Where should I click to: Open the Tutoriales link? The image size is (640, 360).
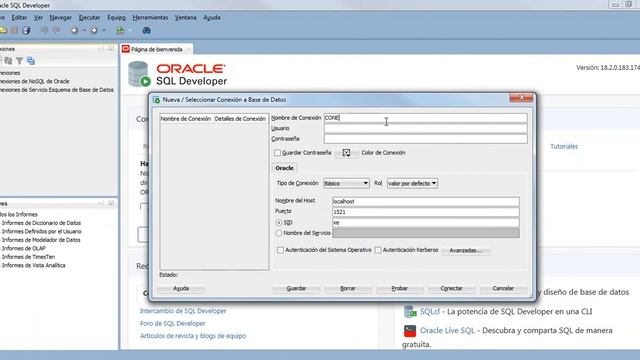[564, 147]
